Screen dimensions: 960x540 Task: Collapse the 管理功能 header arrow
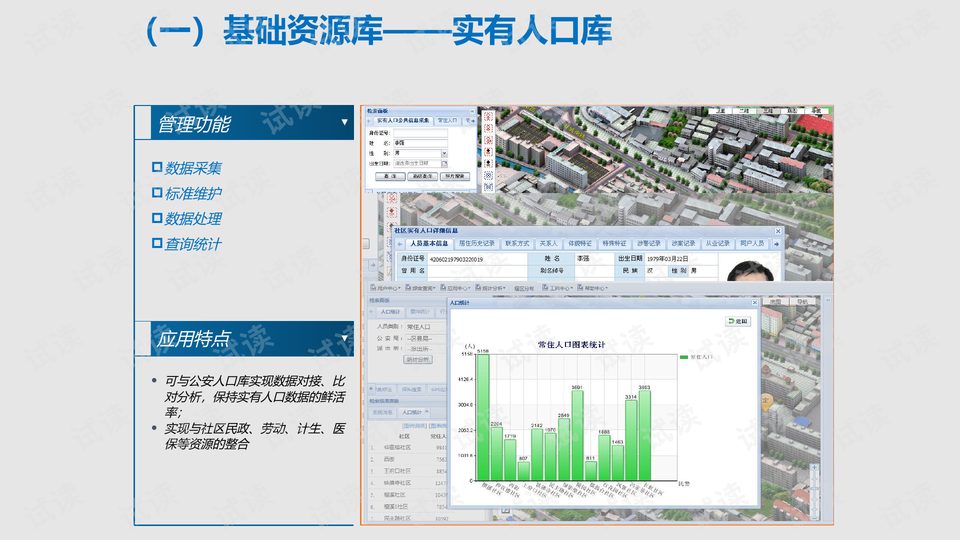coord(344,123)
